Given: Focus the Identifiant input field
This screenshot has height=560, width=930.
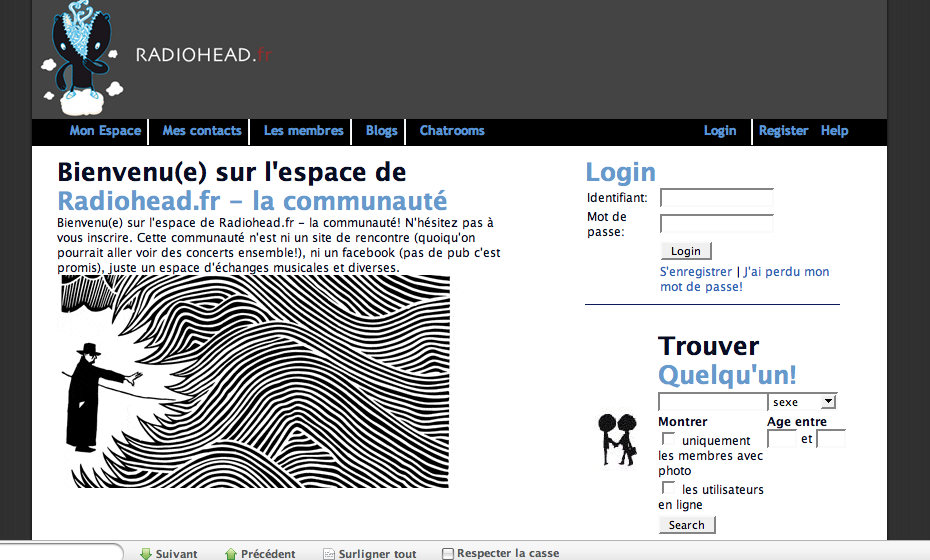Looking at the screenshot, I should [x=716, y=198].
